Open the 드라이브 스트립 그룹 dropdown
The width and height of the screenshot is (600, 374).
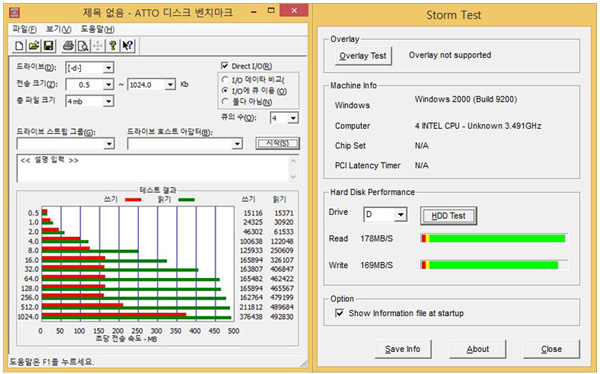click(x=109, y=144)
